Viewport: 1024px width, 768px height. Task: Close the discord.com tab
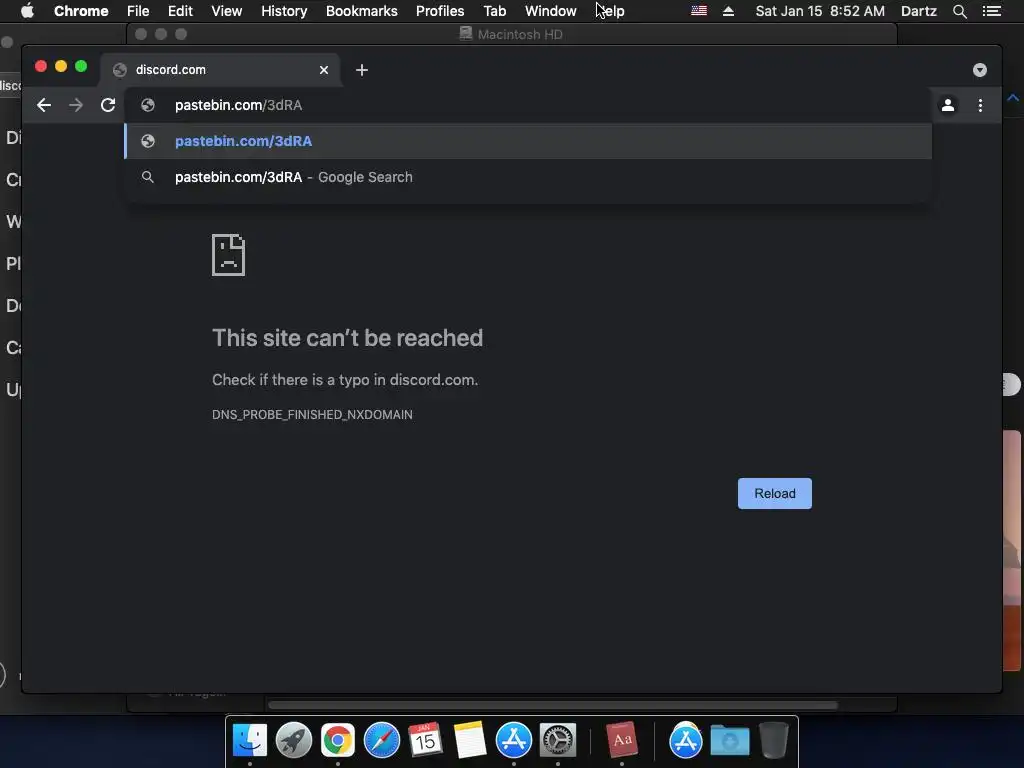click(x=324, y=70)
